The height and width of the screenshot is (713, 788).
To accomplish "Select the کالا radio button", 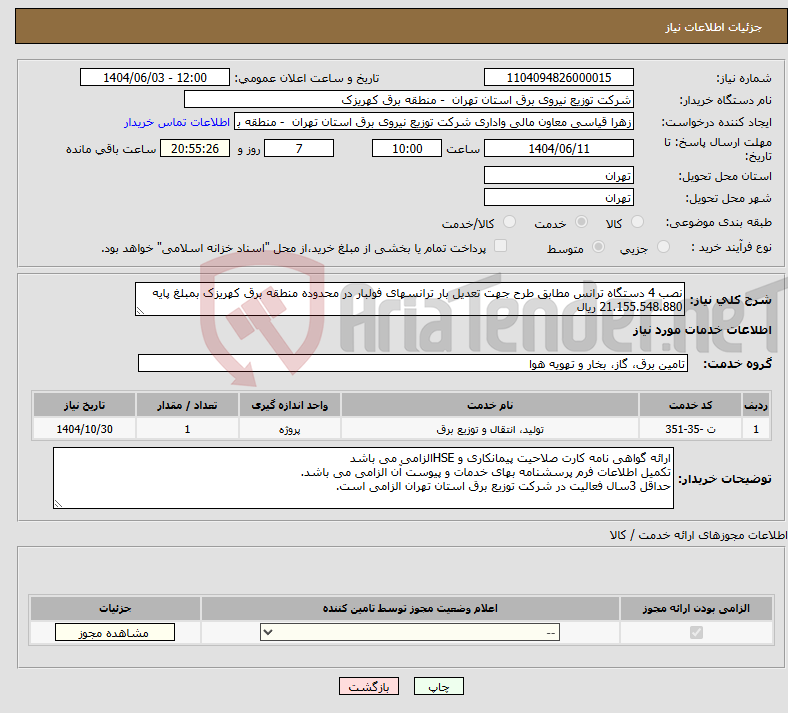I will coord(637,222).
